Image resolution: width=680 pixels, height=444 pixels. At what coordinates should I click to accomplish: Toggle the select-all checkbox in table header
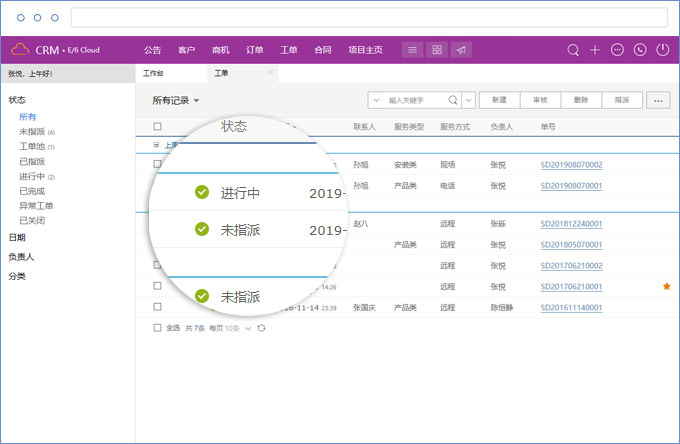(x=157, y=127)
